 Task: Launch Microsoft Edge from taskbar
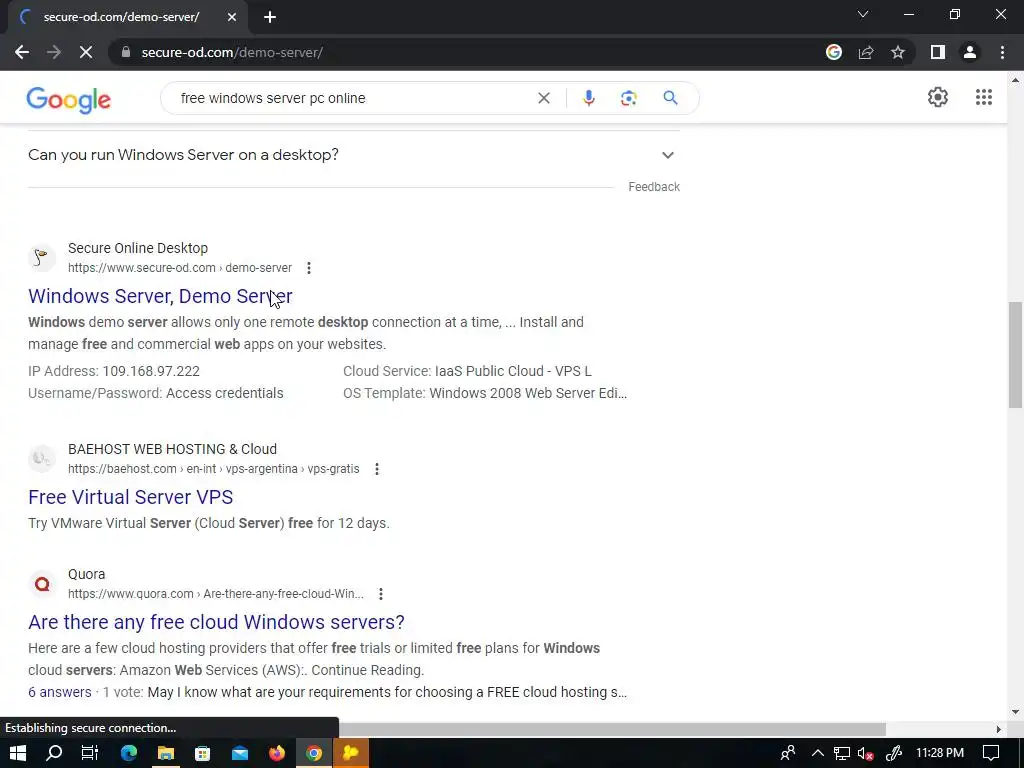tap(129, 753)
